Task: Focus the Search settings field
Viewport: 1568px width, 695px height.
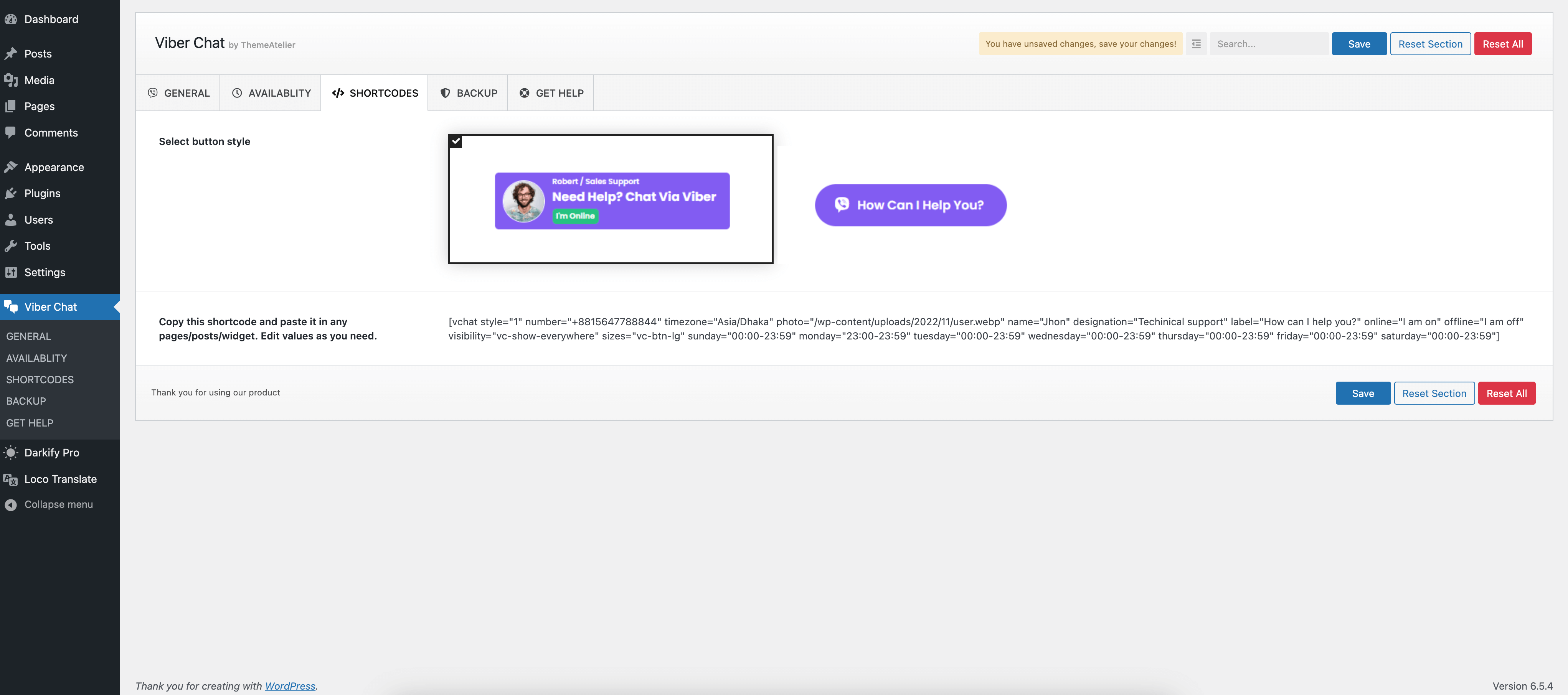Action: click(x=1269, y=44)
